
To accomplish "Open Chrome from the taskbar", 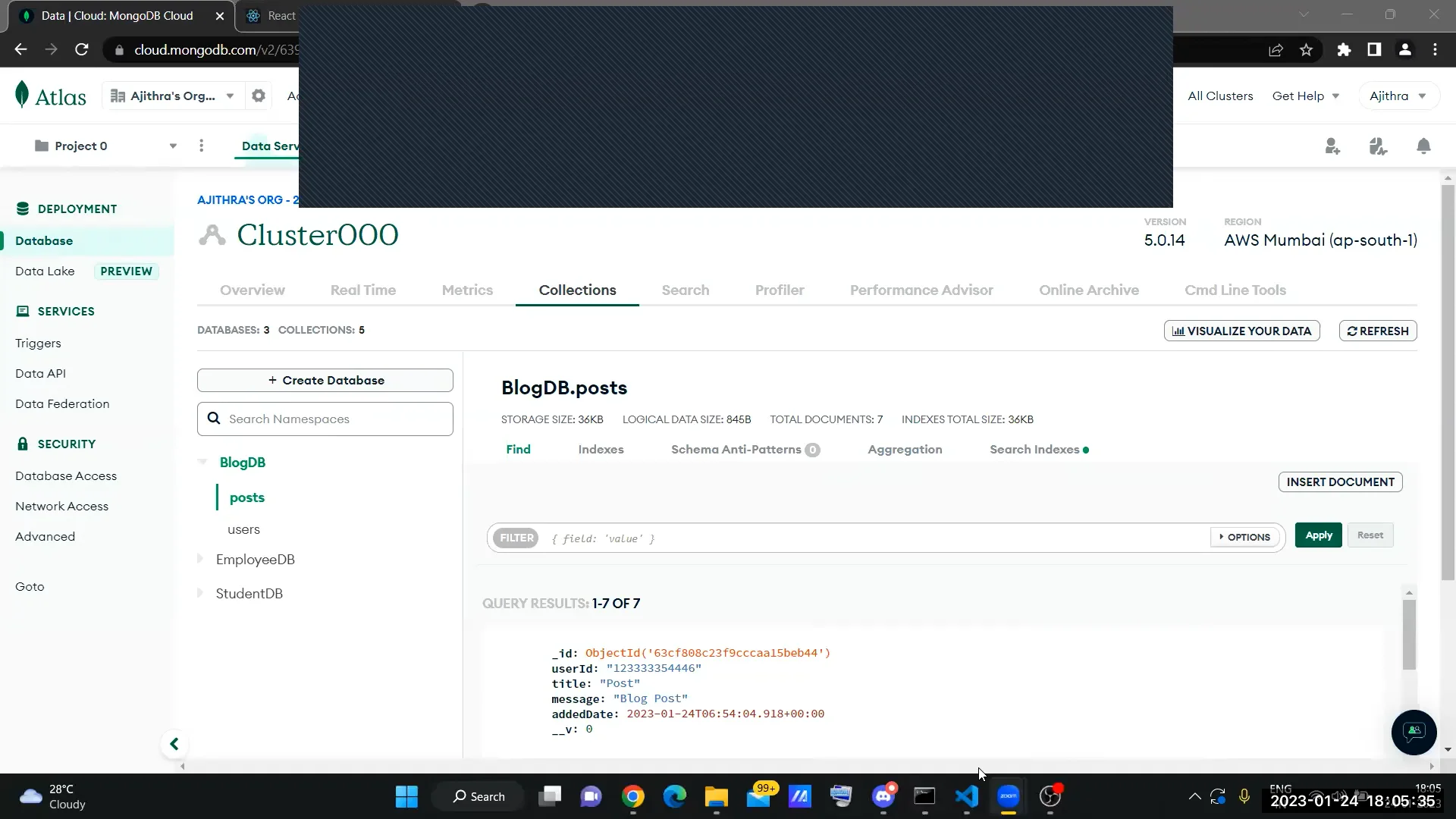I will click(633, 796).
